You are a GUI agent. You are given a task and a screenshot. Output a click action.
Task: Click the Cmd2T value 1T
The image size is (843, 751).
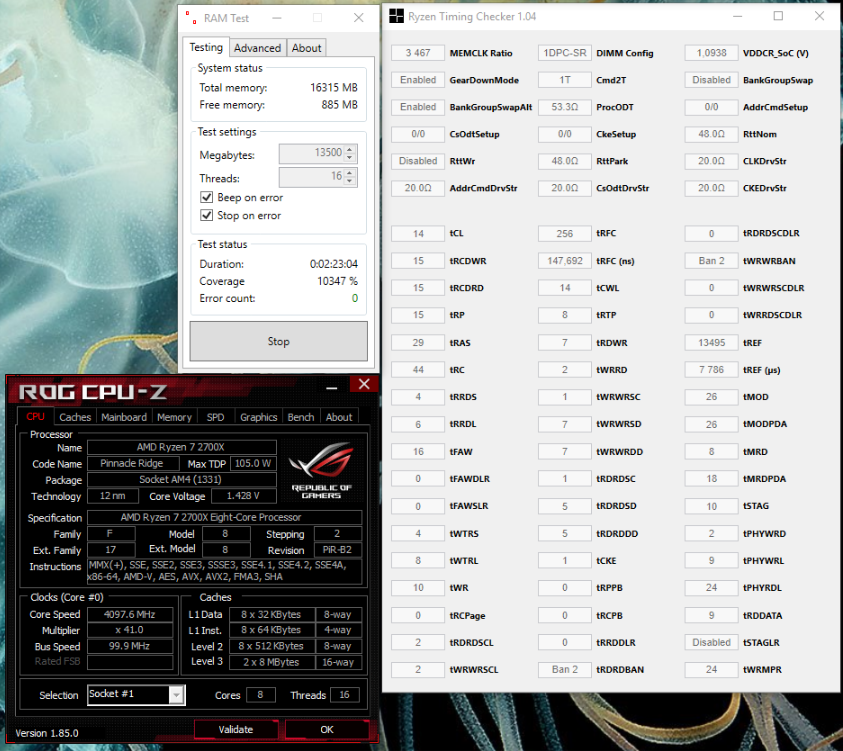tap(565, 80)
